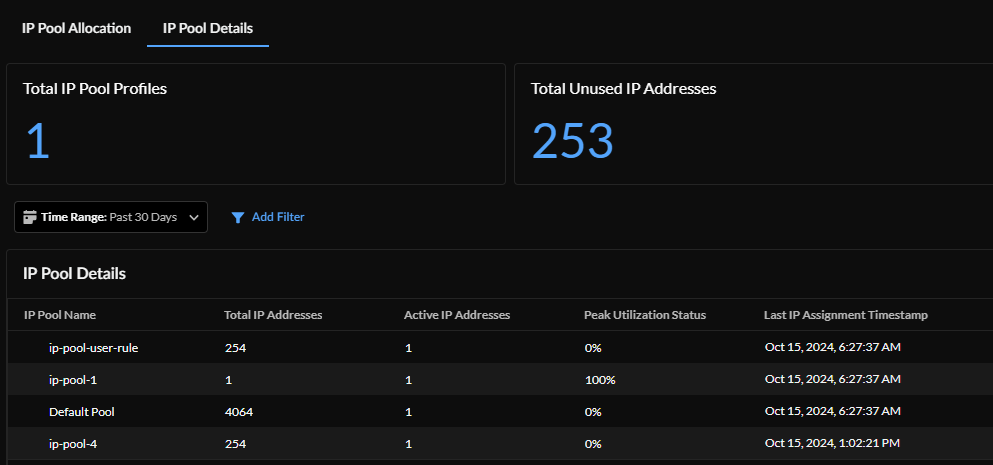Sort by the Active IP Addresses column header

tap(457, 315)
